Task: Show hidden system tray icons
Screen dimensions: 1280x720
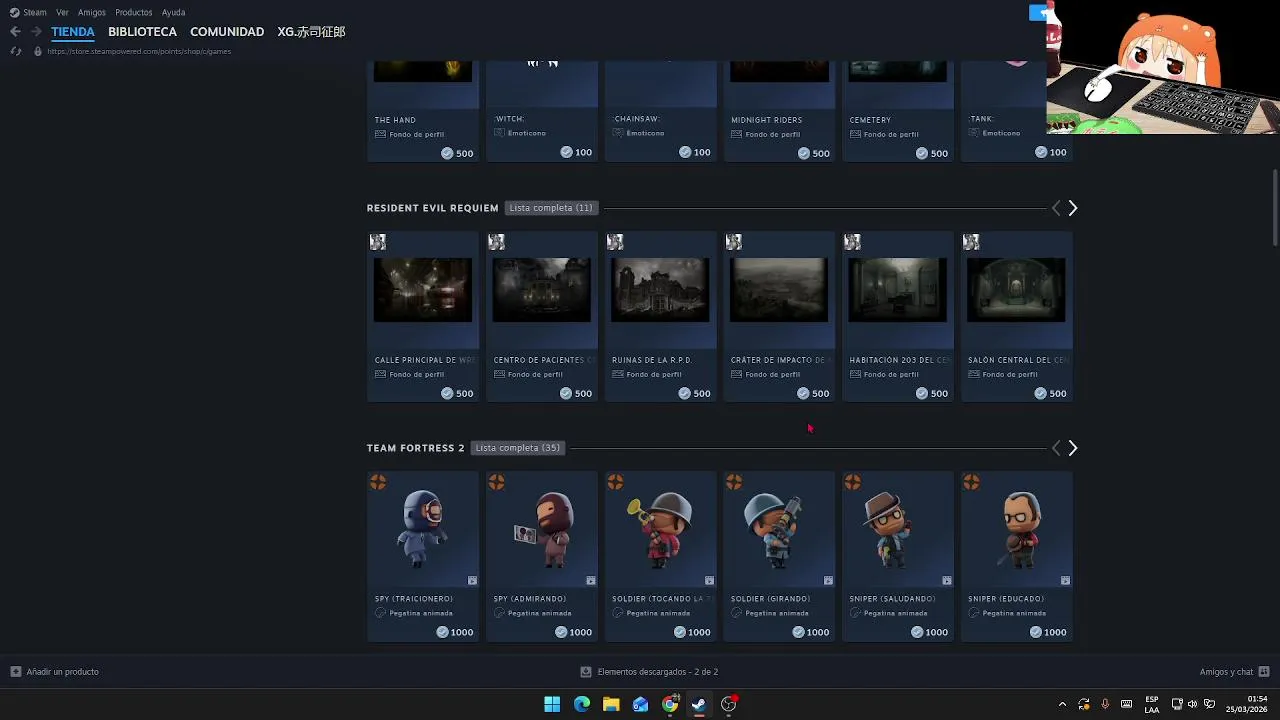Action: (x=1062, y=704)
